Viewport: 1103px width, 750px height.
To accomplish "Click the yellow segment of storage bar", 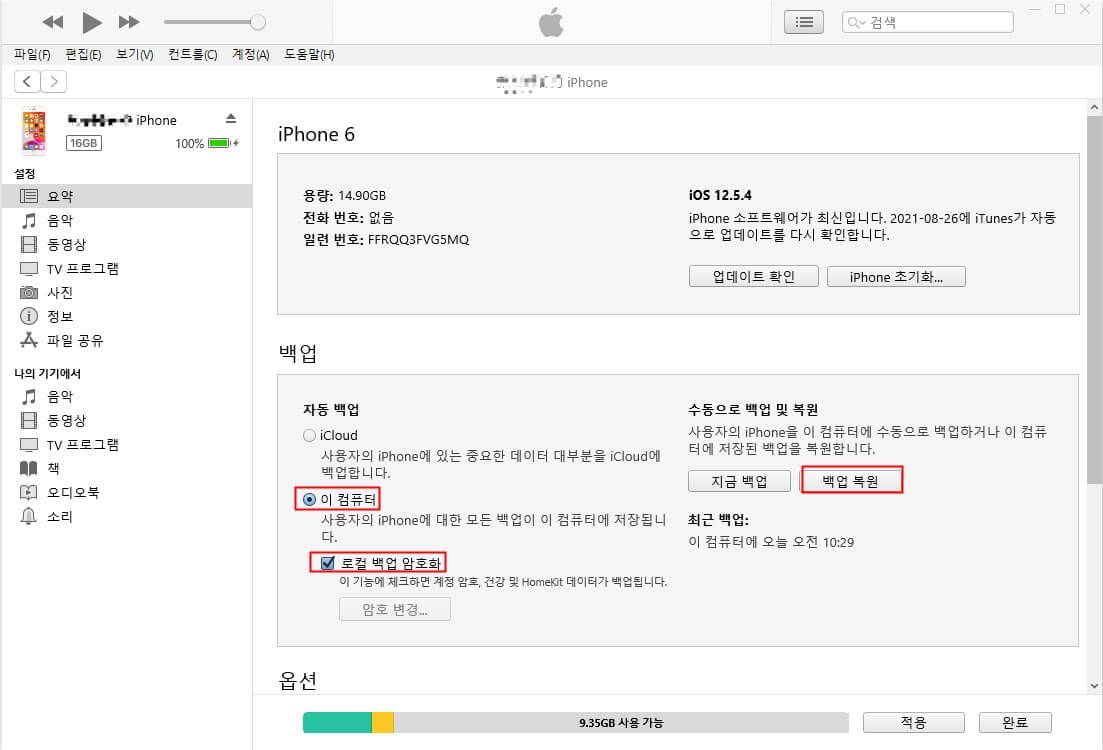I will (x=383, y=723).
